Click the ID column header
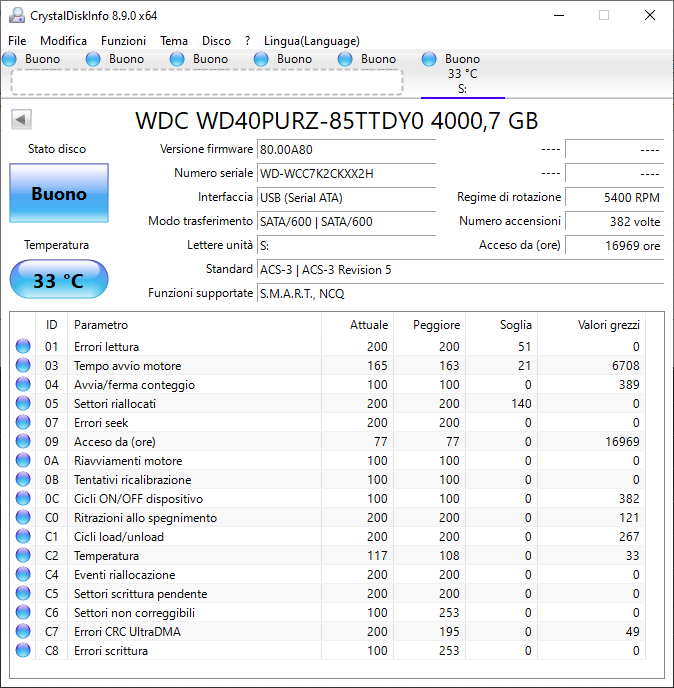The height and width of the screenshot is (688, 674). pyautogui.click(x=51, y=325)
